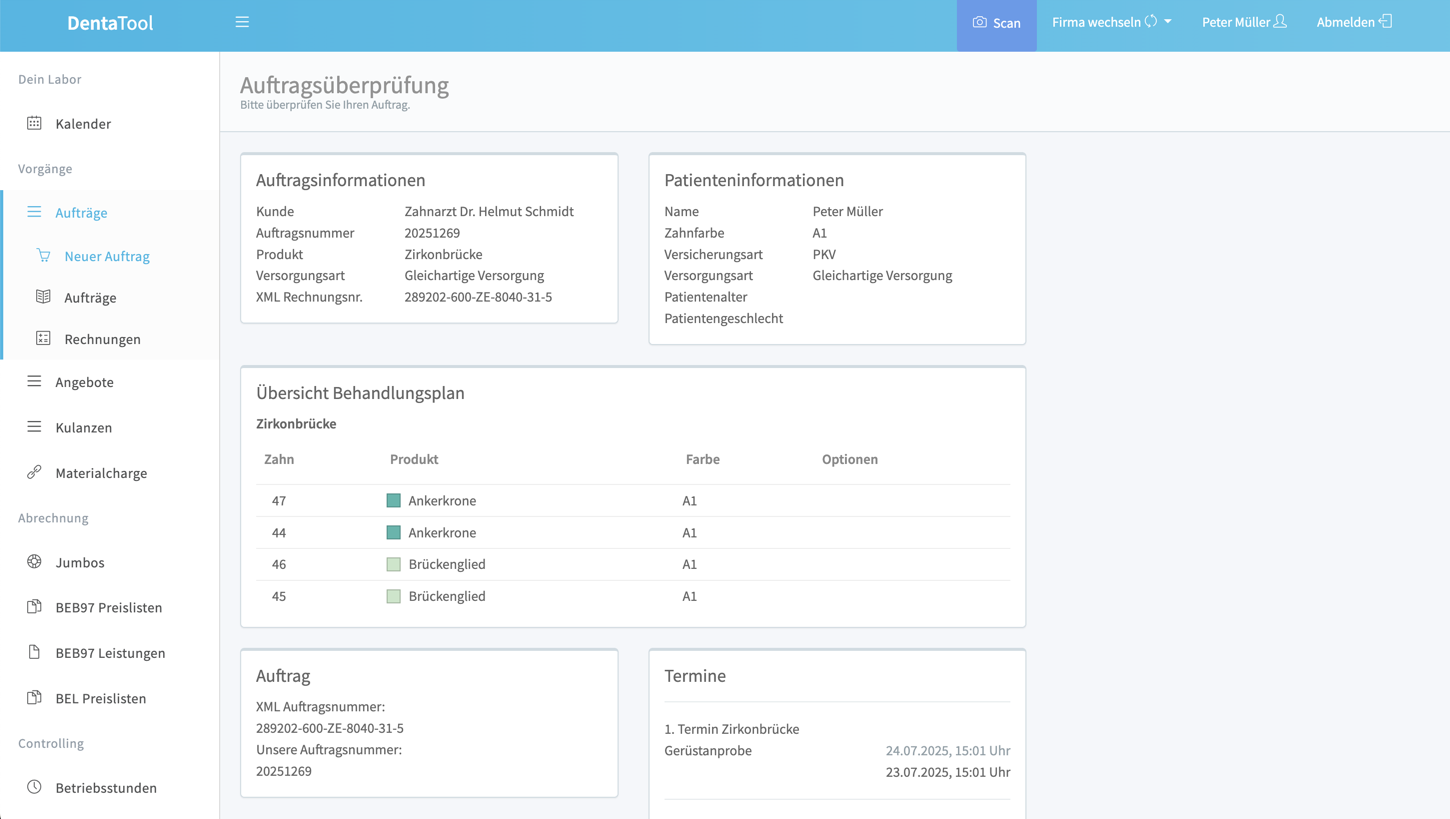
Task: Toggle the hamburger sidebar menu icon
Action: (x=242, y=22)
